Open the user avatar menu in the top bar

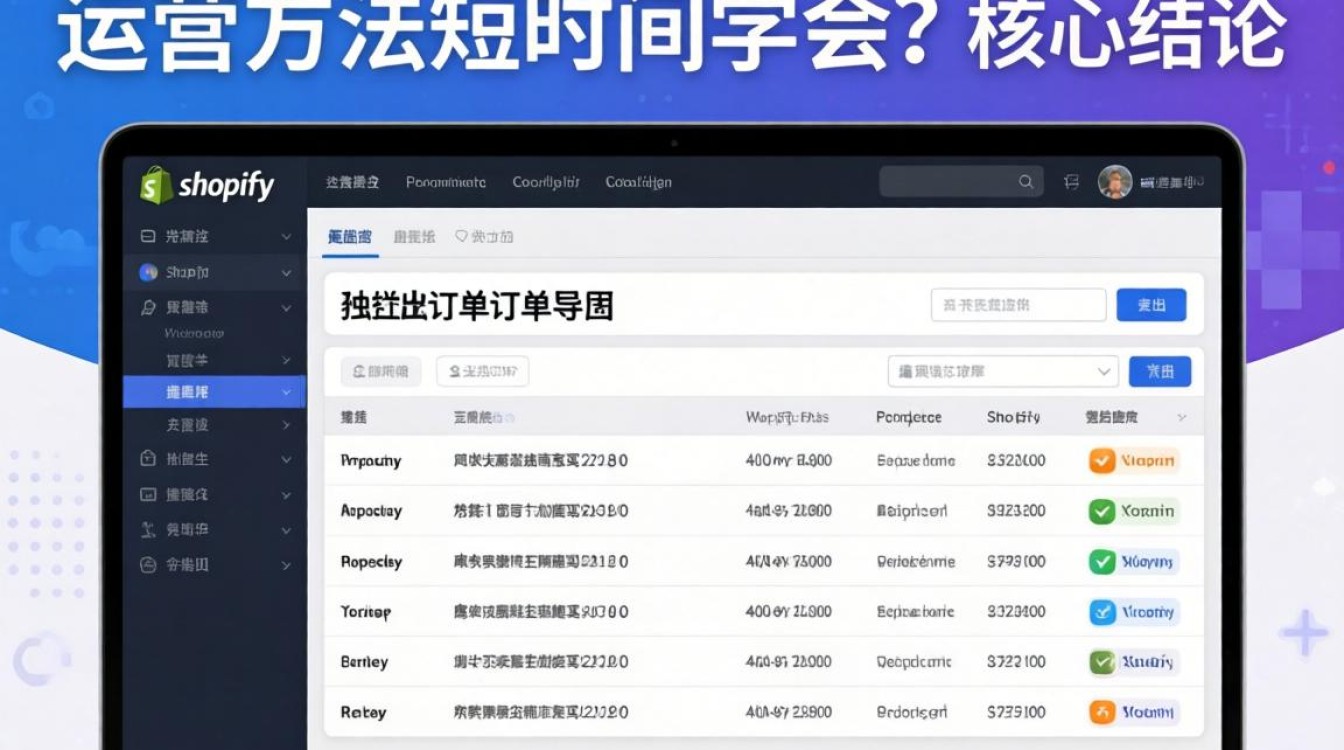[x=1117, y=182]
